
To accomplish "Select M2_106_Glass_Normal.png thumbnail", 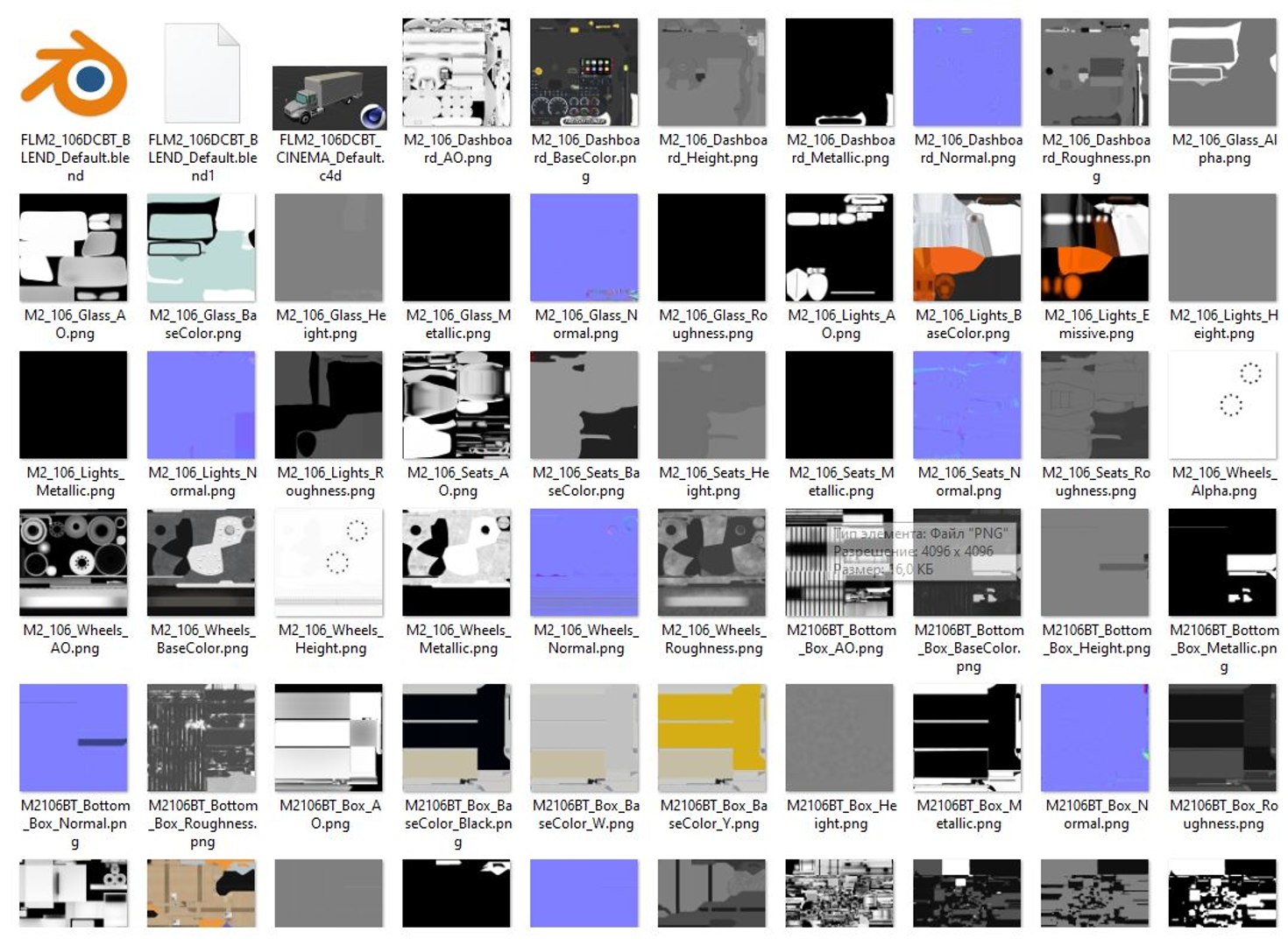I will coord(584,248).
